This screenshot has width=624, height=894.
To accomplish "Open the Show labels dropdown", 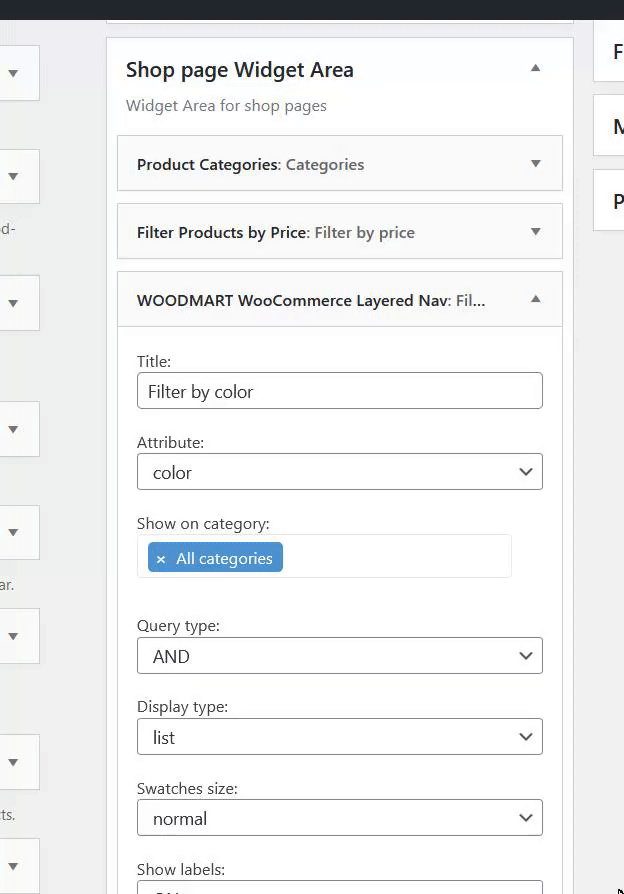I will tap(339, 887).
